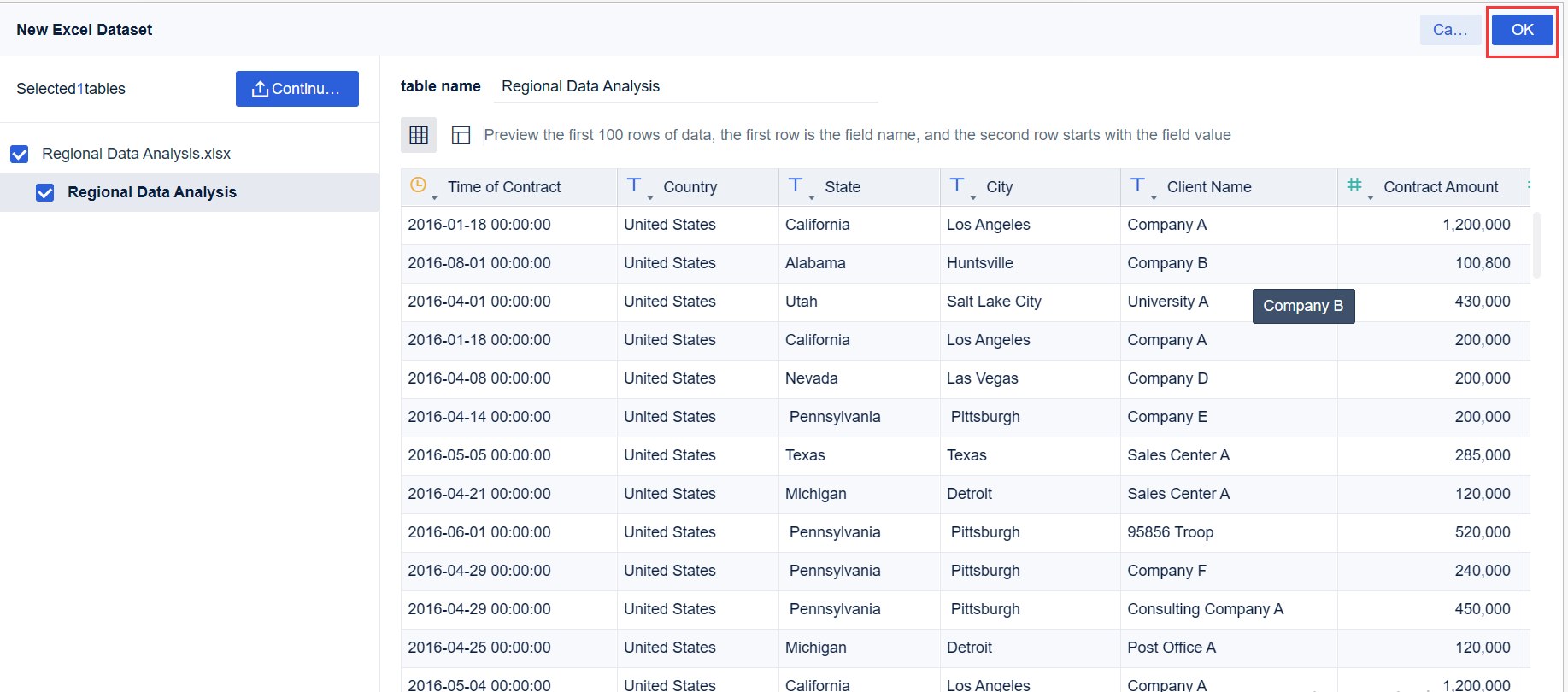This screenshot has width=1568, height=692.
Task: Cancel the new Excel dataset dialog
Action: 1450,30
